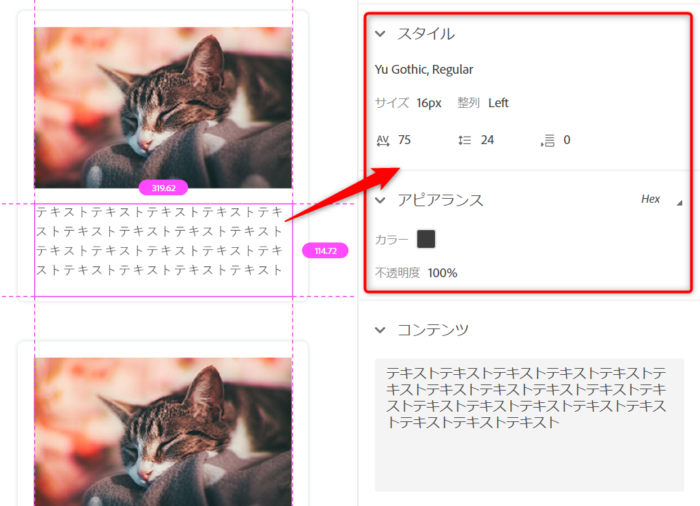The height and width of the screenshot is (506, 700).
Task: Click the 319.62 width measurement label
Action: pyautogui.click(x=163, y=188)
